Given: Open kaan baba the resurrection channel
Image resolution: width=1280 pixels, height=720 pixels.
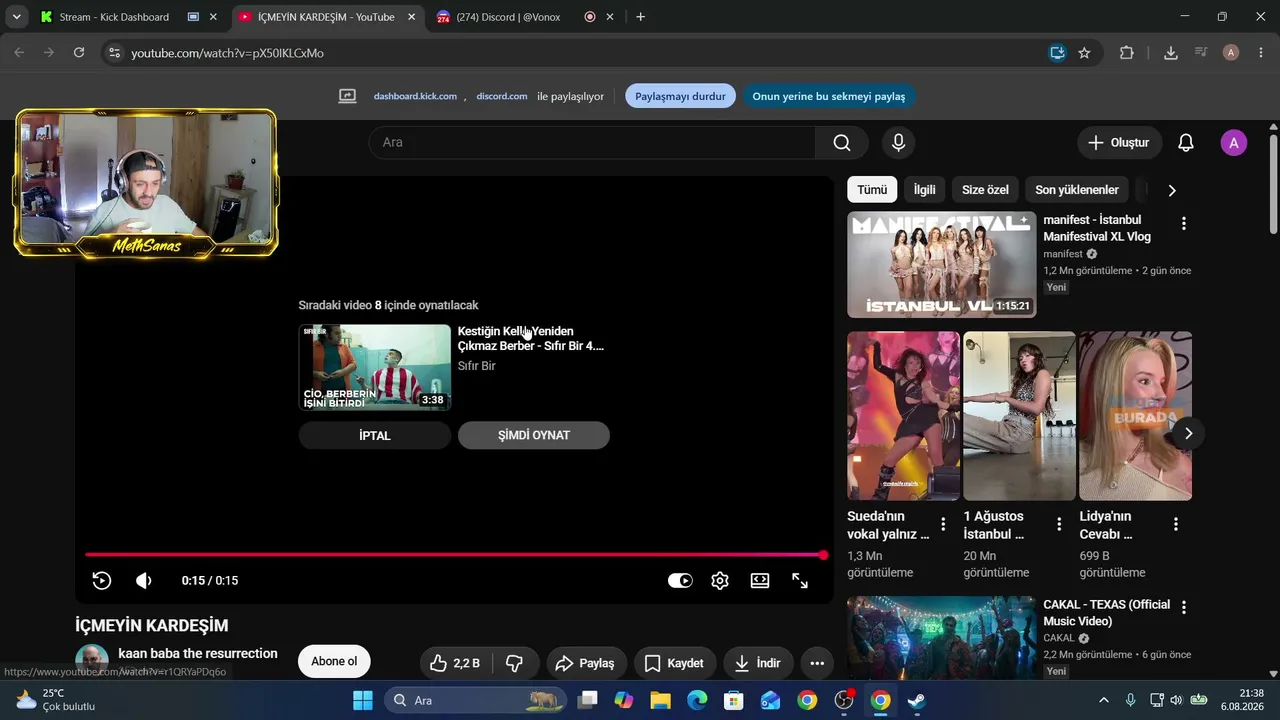Looking at the screenshot, I should coord(198,653).
